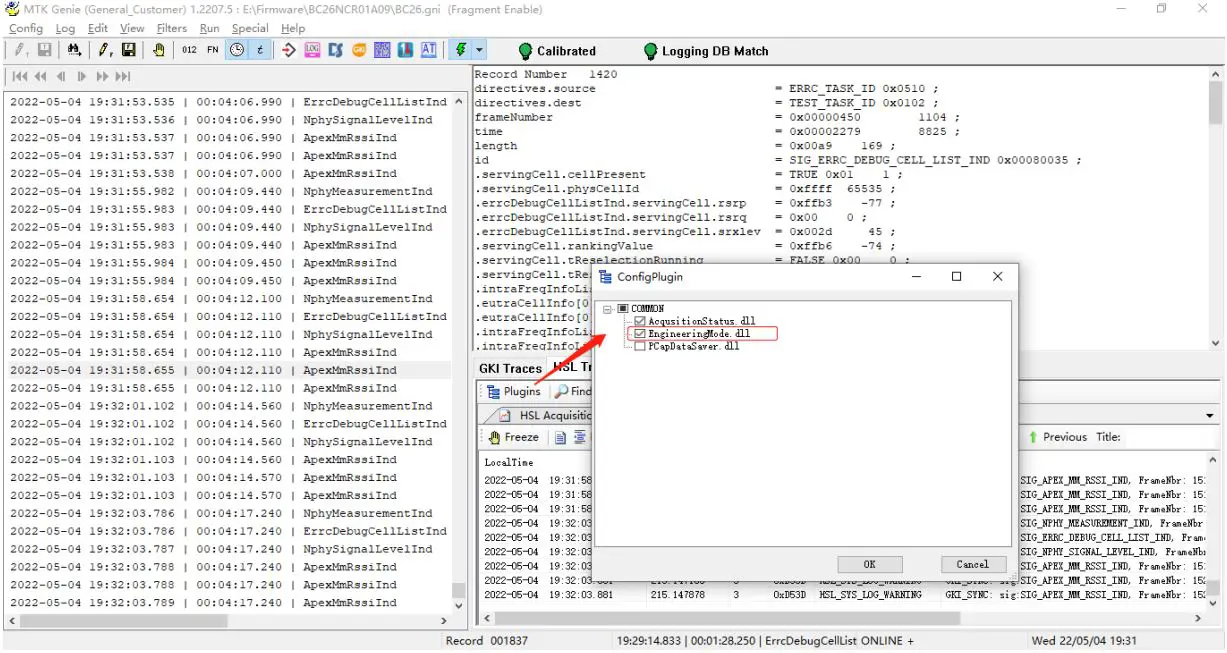Open dropdown arrow at right of HSL tab bar
1227x653 pixels.
click(x=1210, y=415)
